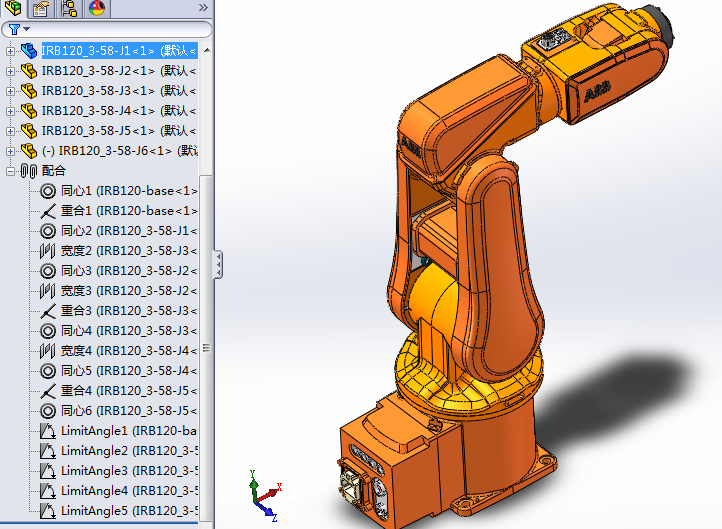722x529 pixels.
Task: Click the IRB120_3-58-J4 part icon
Action: (x=29, y=110)
